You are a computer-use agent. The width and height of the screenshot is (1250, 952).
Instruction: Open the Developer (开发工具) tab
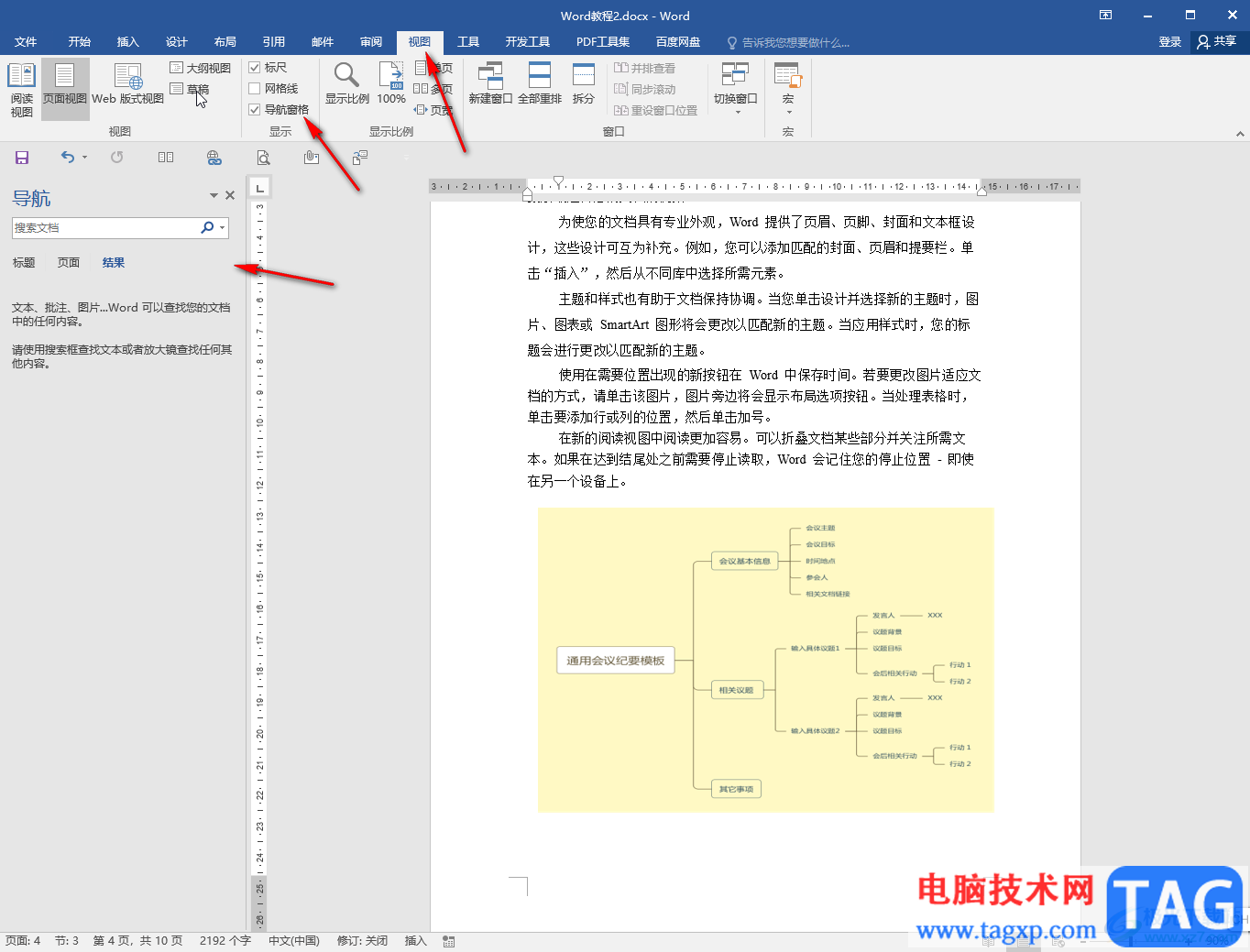(528, 42)
